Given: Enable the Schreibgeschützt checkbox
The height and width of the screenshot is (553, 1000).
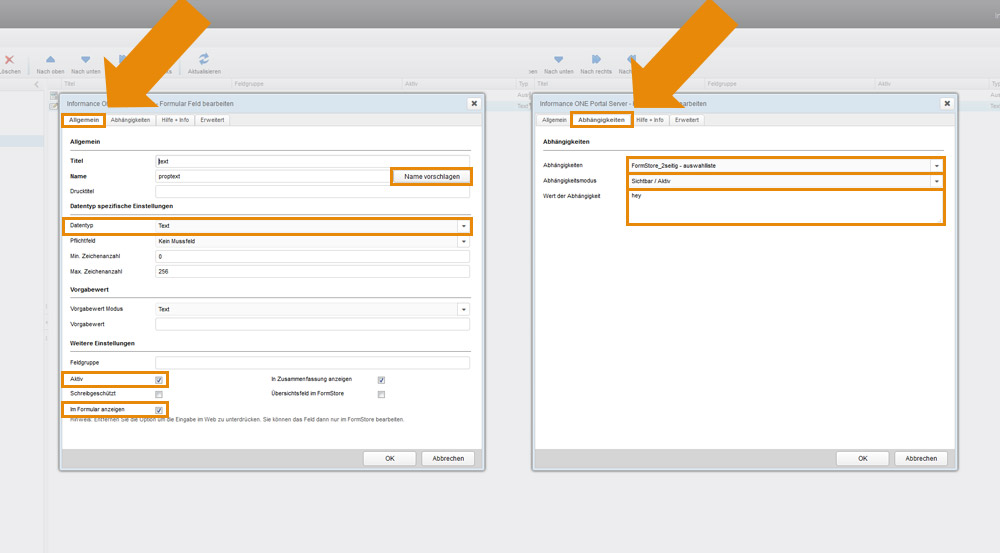Looking at the screenshot, I should coord(159,395).
